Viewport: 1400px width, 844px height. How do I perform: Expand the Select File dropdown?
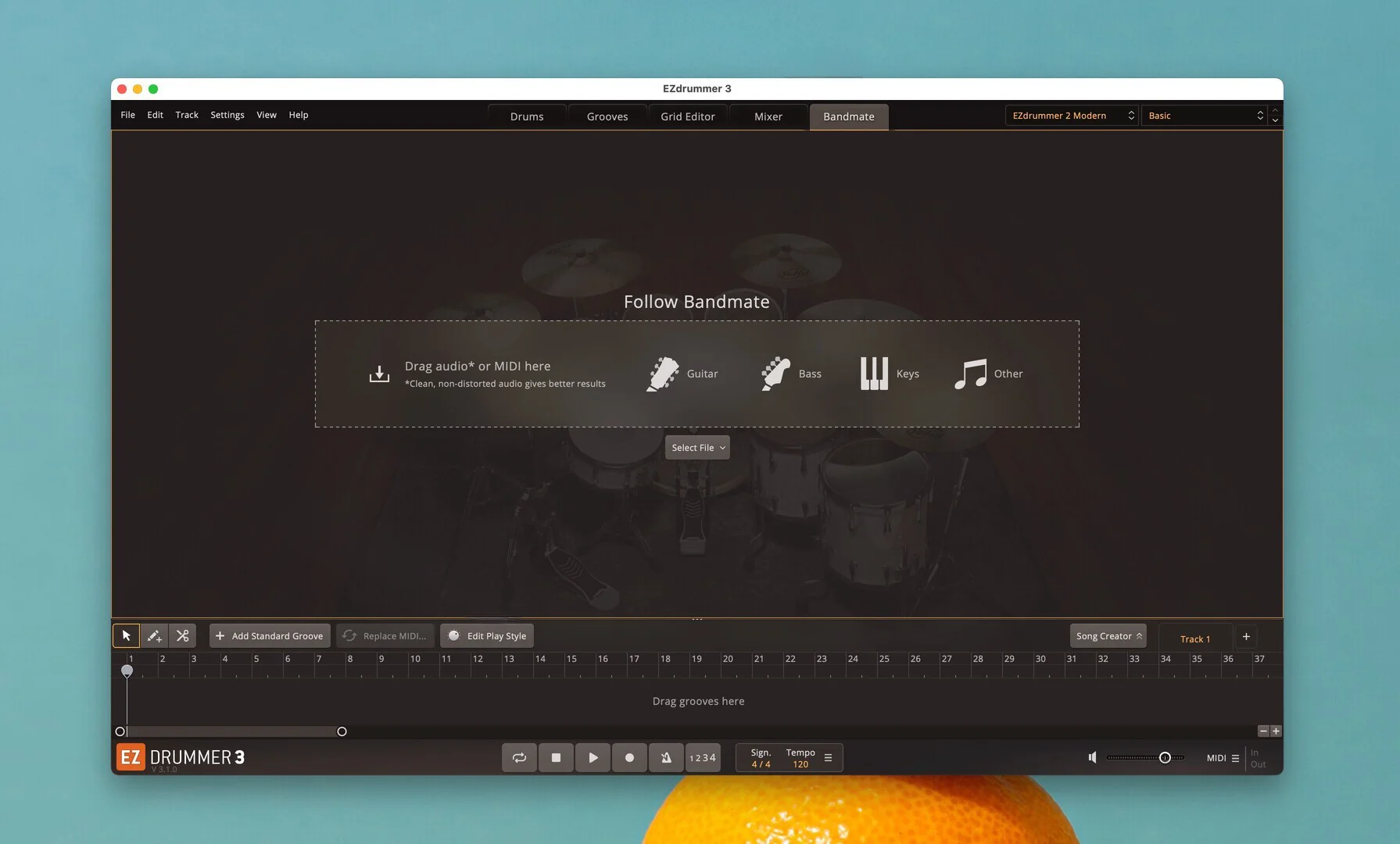(x=697, y=448)
